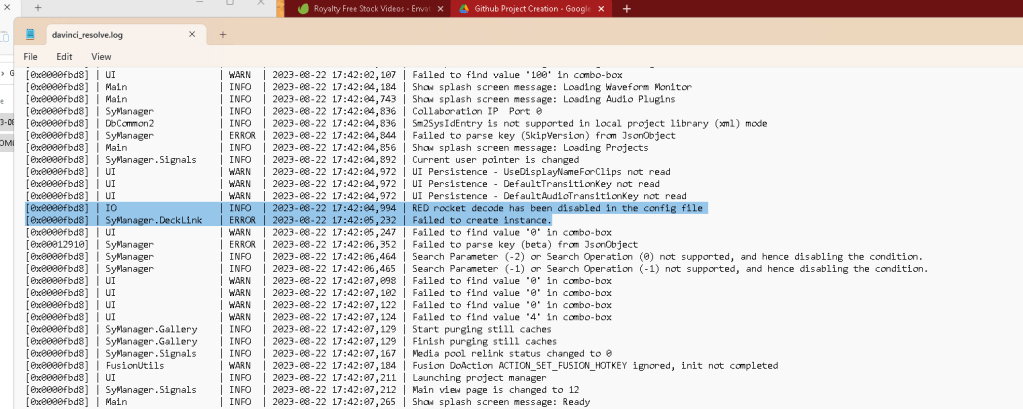Screen dimensions: 1023x409
Task: Click highlighted 'Failed to create instance.' message
Action: (481, 220)
